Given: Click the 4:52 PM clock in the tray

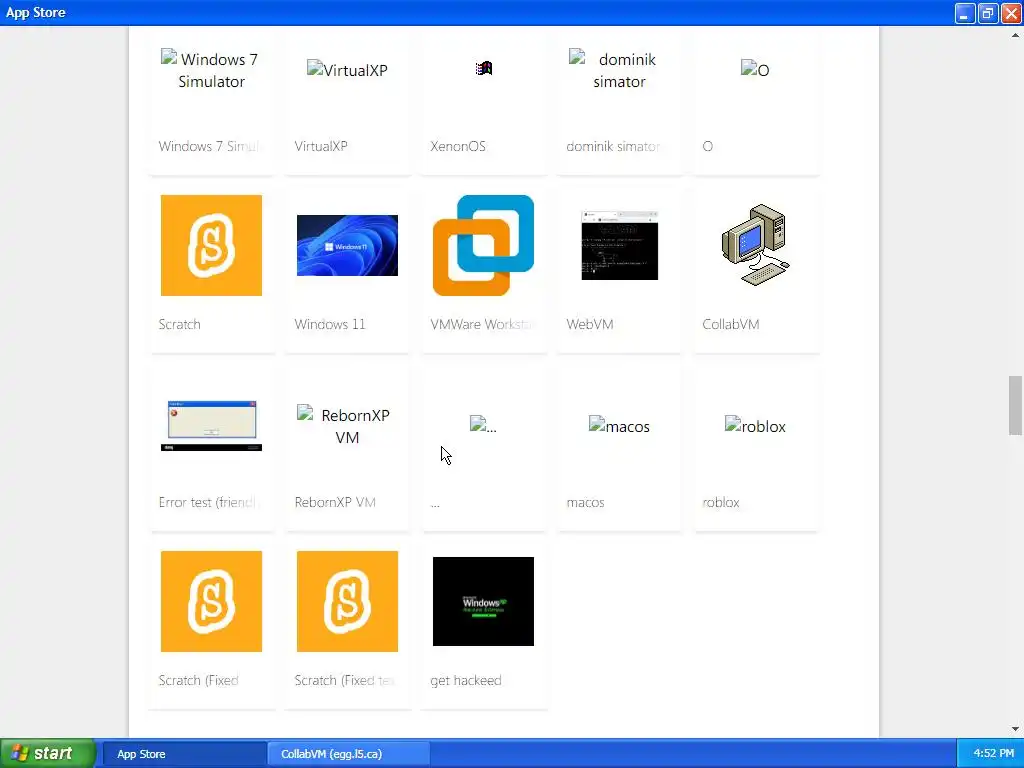Looking at the screenshot, I should 993,753.
